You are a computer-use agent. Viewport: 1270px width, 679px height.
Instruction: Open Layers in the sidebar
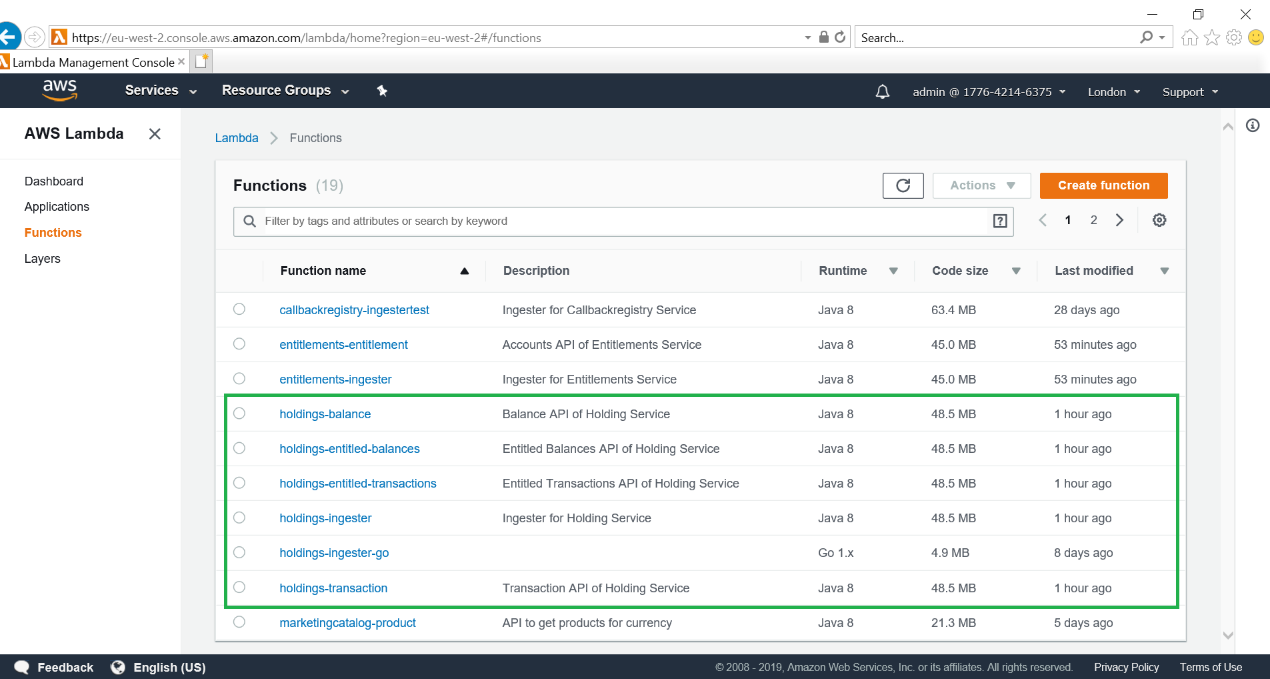tap(42, 259)
